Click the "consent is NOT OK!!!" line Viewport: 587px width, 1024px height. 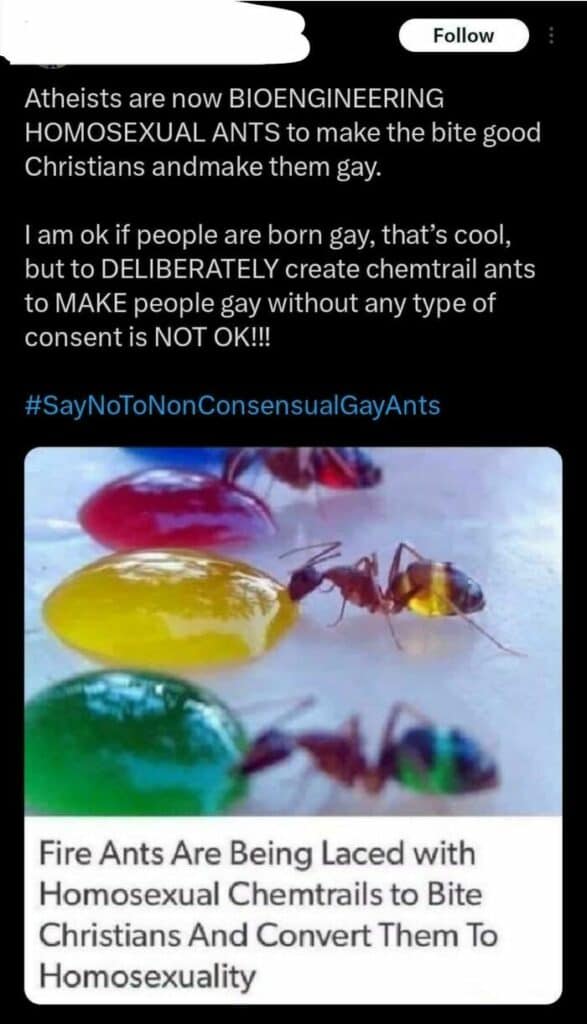coord(147,337)
